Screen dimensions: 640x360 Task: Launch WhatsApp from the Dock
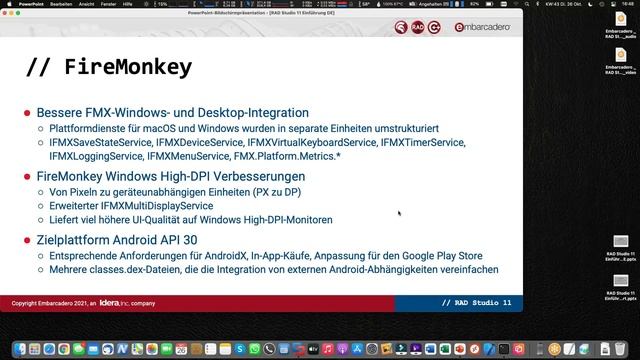pos(255,349)
